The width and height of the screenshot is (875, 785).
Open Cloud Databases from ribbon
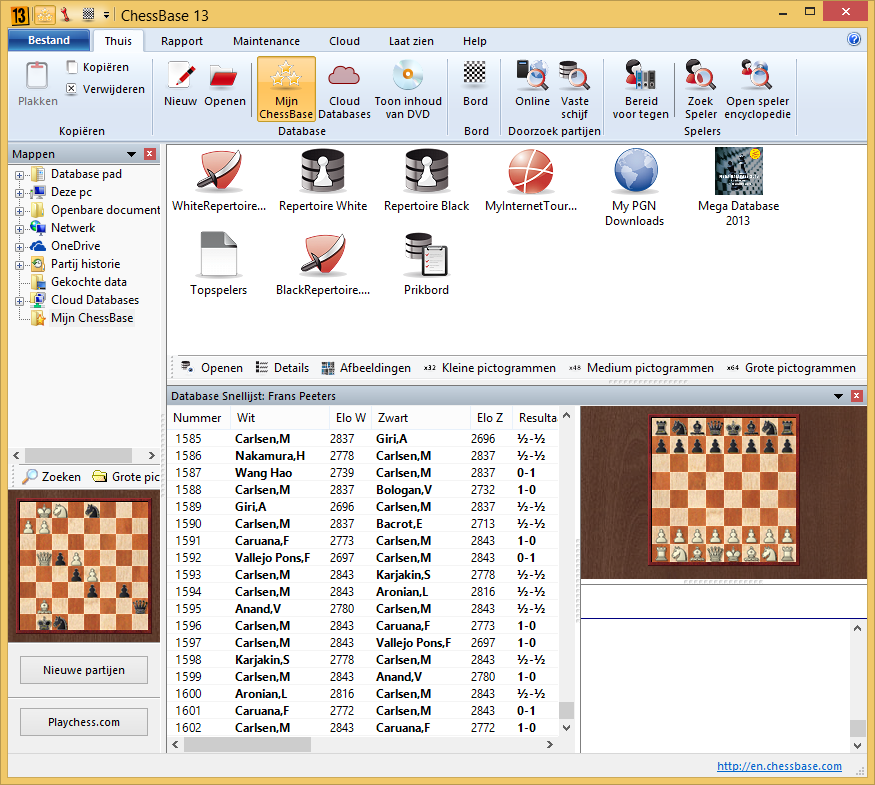click(x=344, y=89)
